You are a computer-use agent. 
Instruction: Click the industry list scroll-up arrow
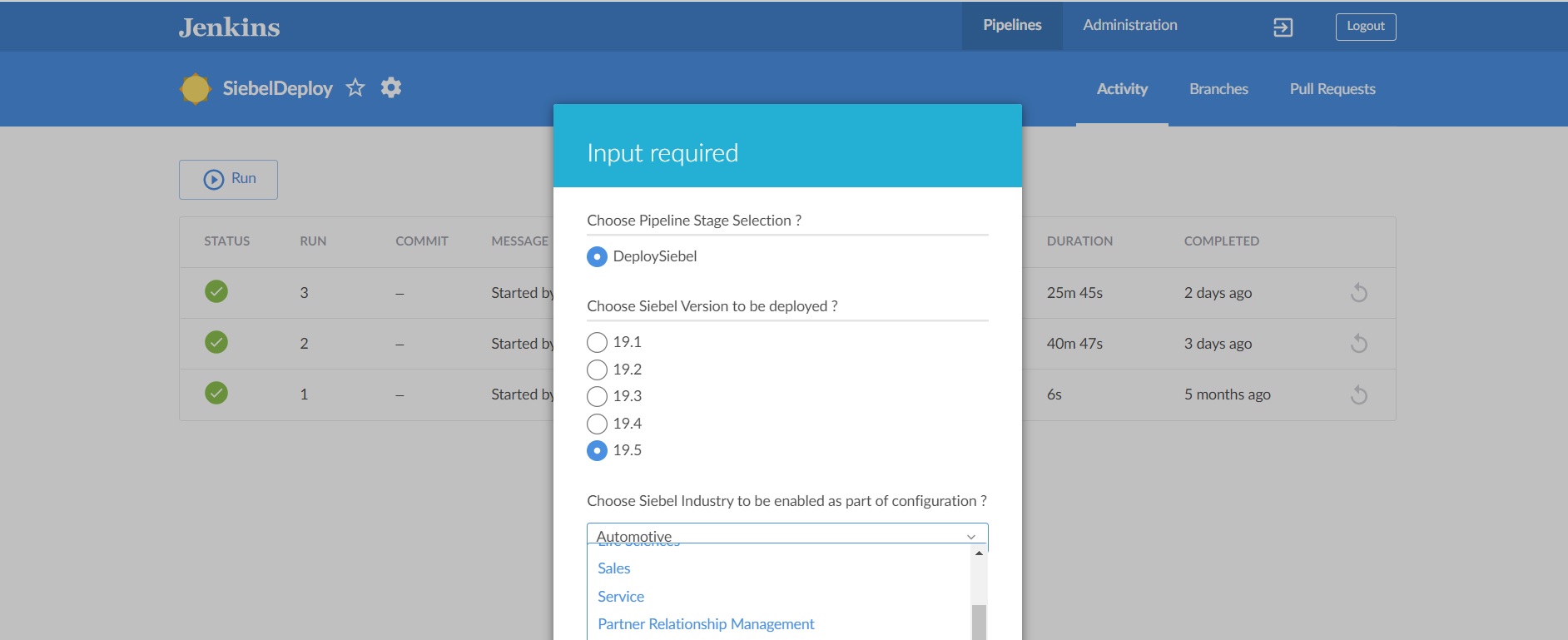[979, 553]
